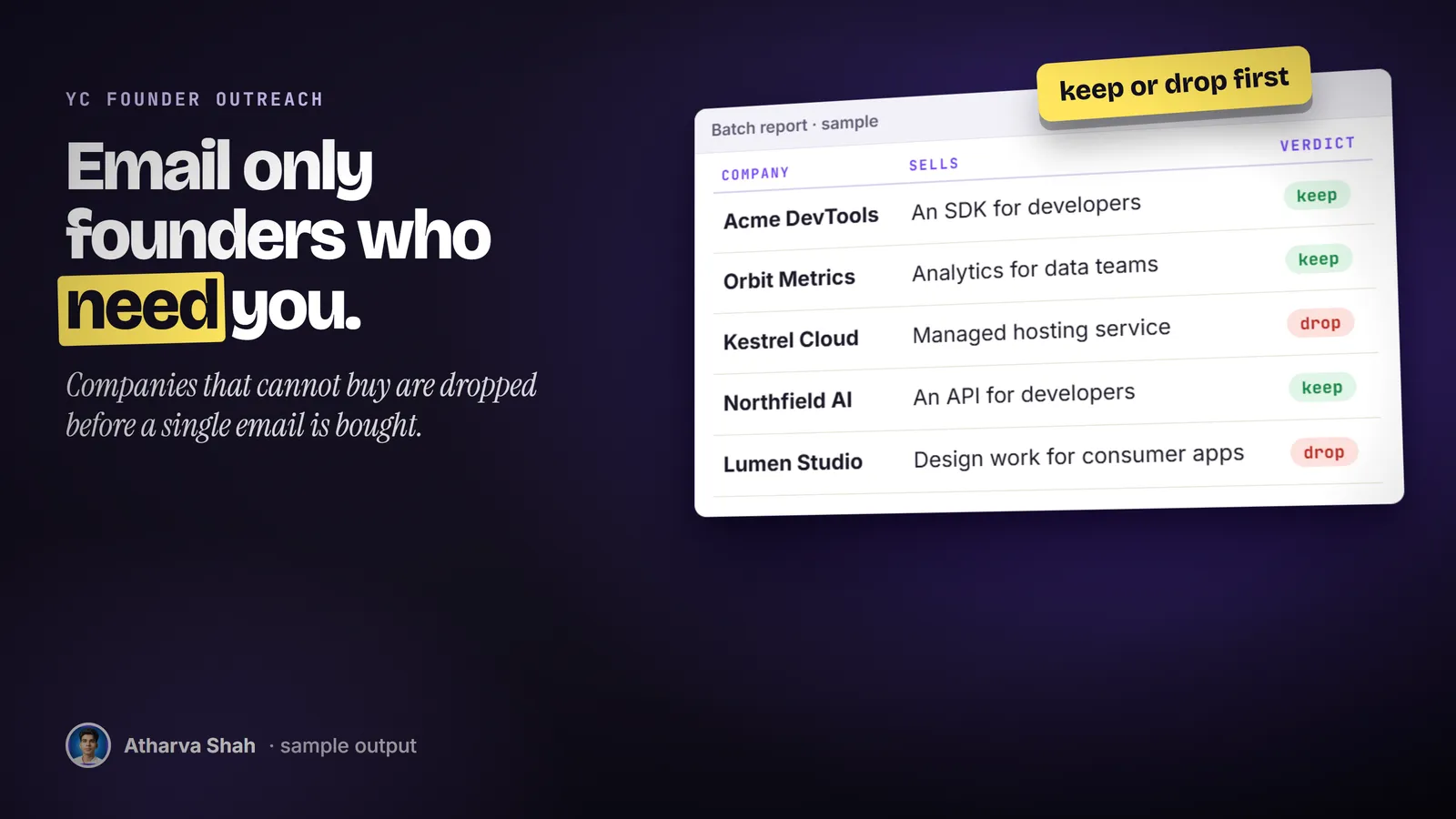Click the yellow 'keep or drop first' tag
This screenshot has width=1456, height=819.
coord(1174,84)
